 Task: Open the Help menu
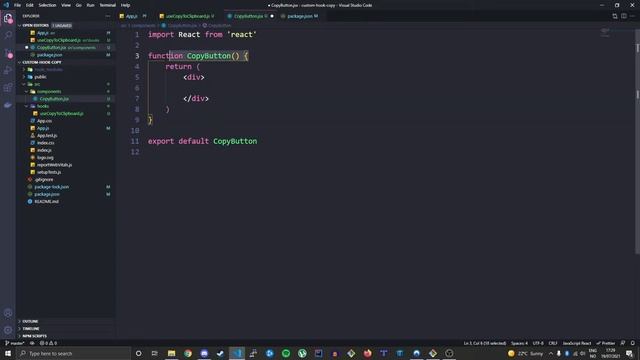click(125, 5)
